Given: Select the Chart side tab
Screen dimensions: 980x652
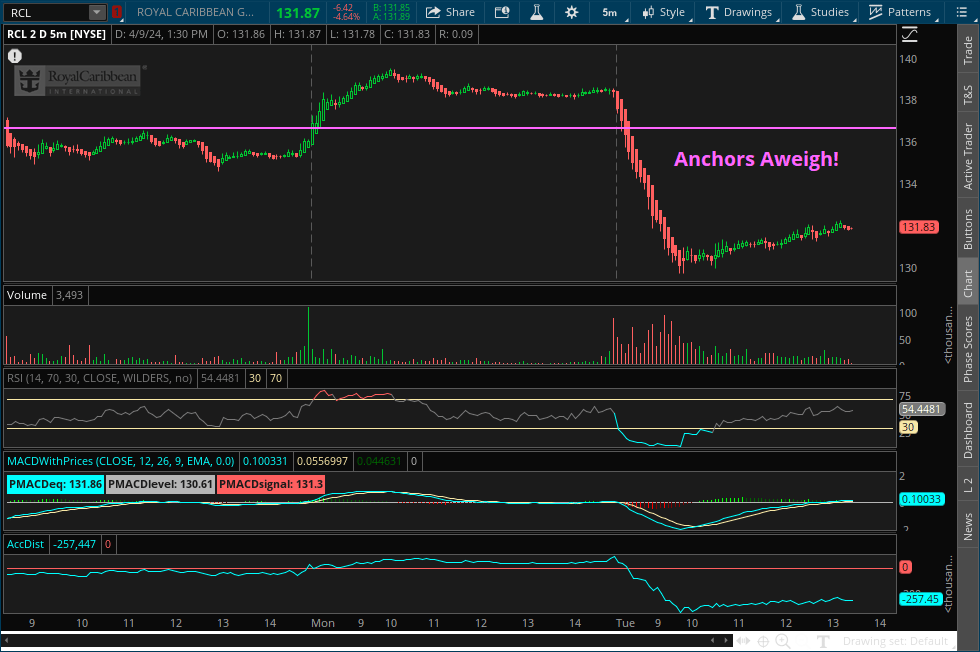Looking at the screenshot, I should [968, 283].
